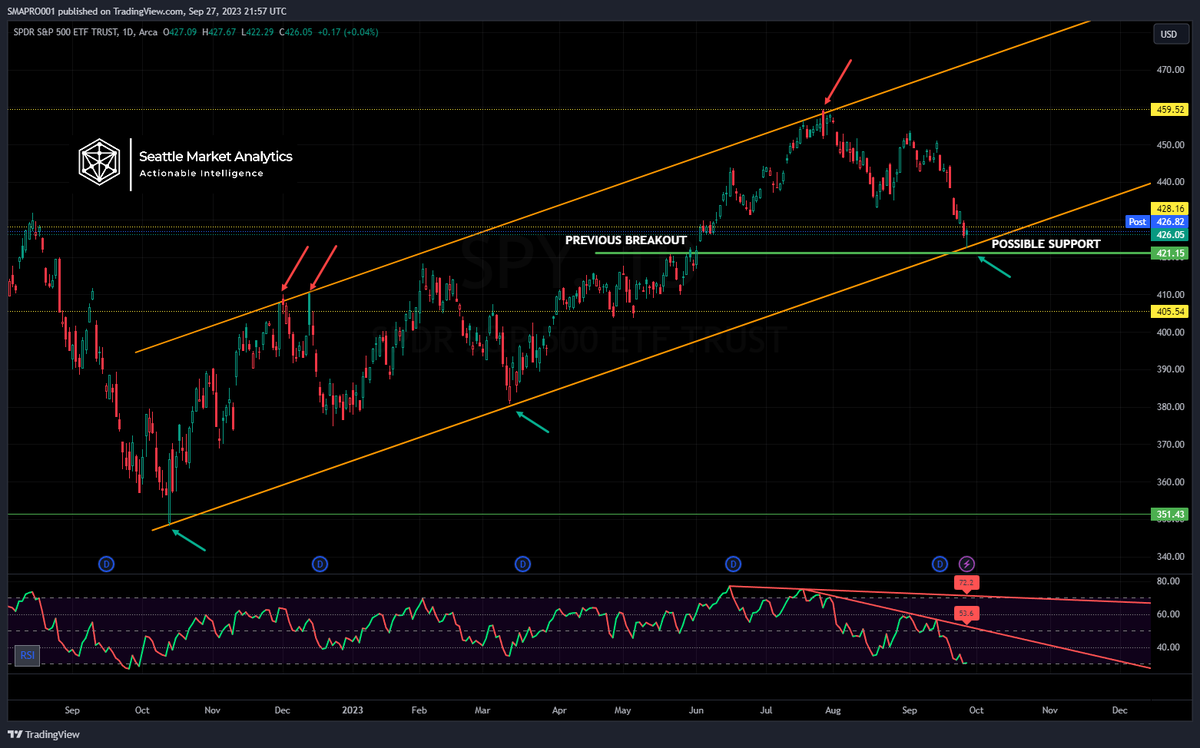
Task: Click the 72.2 RSI trendline label
Action: pos(966,581)
